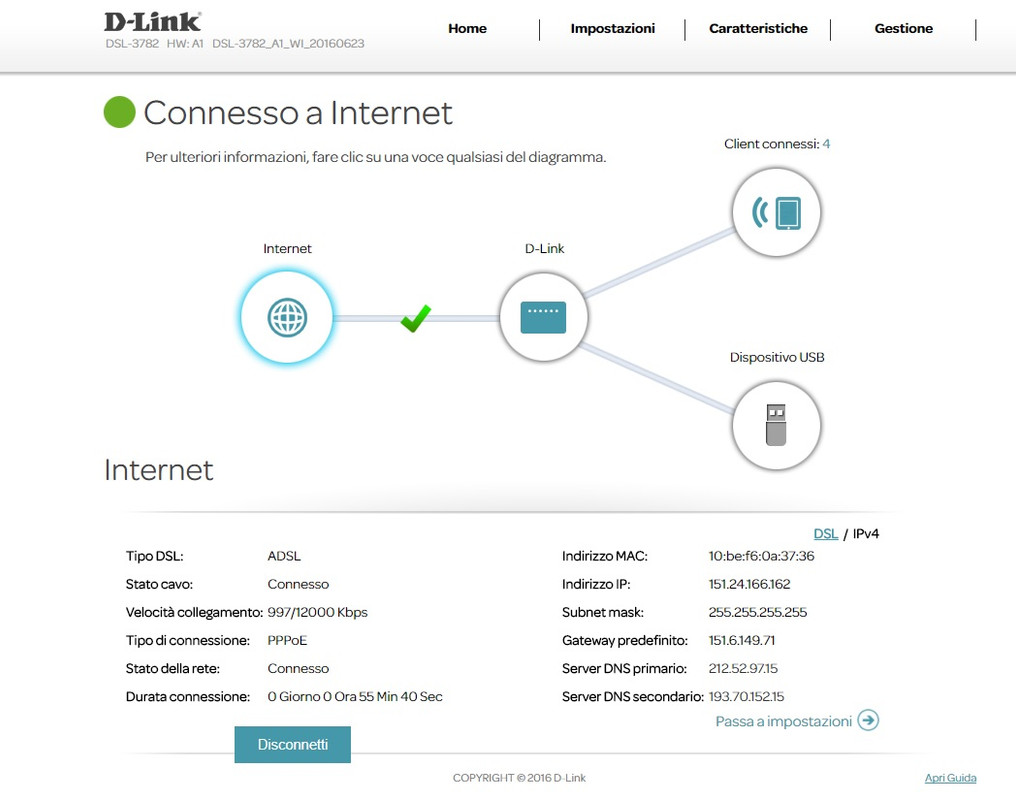Image resolution: width=1016 pixels, height=800 pixels.
Task: Click the Internet label above the globe
Action: click(287, 248)
